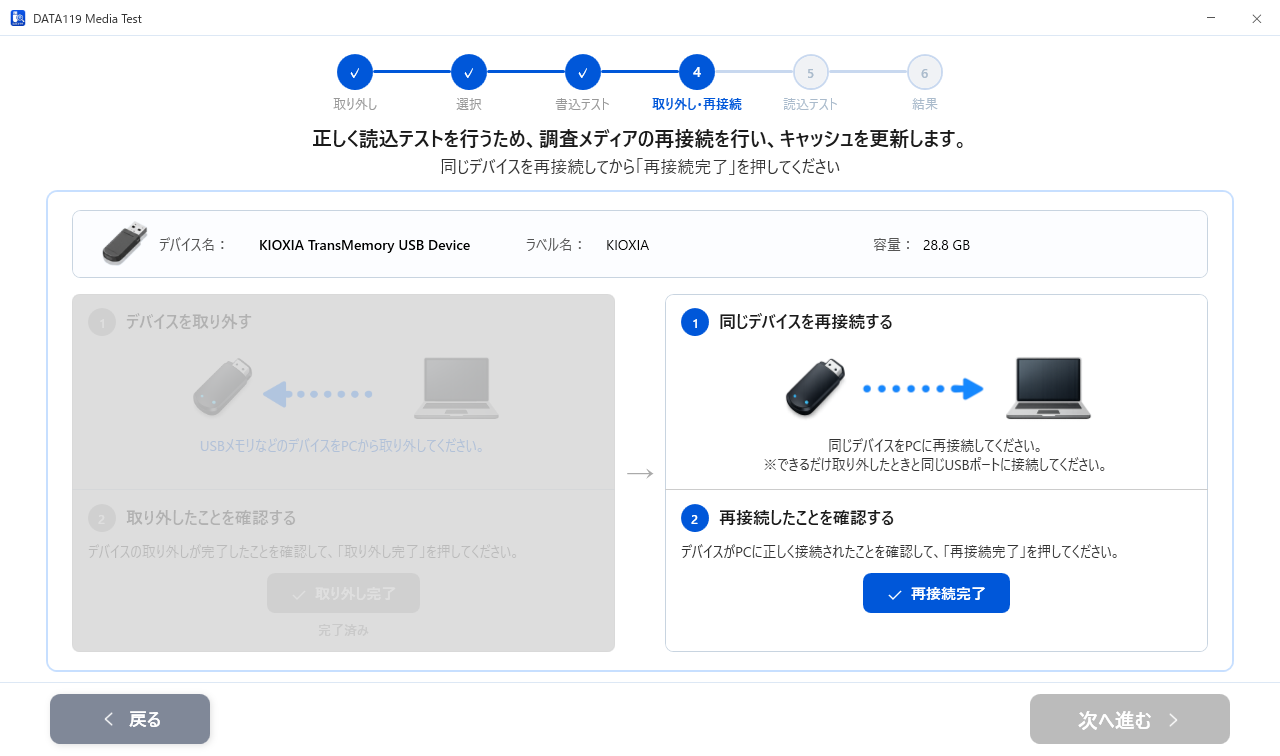
Task: Select step 3 書込テスト circle
Action: pyautogui.click(x=583, y=72)
